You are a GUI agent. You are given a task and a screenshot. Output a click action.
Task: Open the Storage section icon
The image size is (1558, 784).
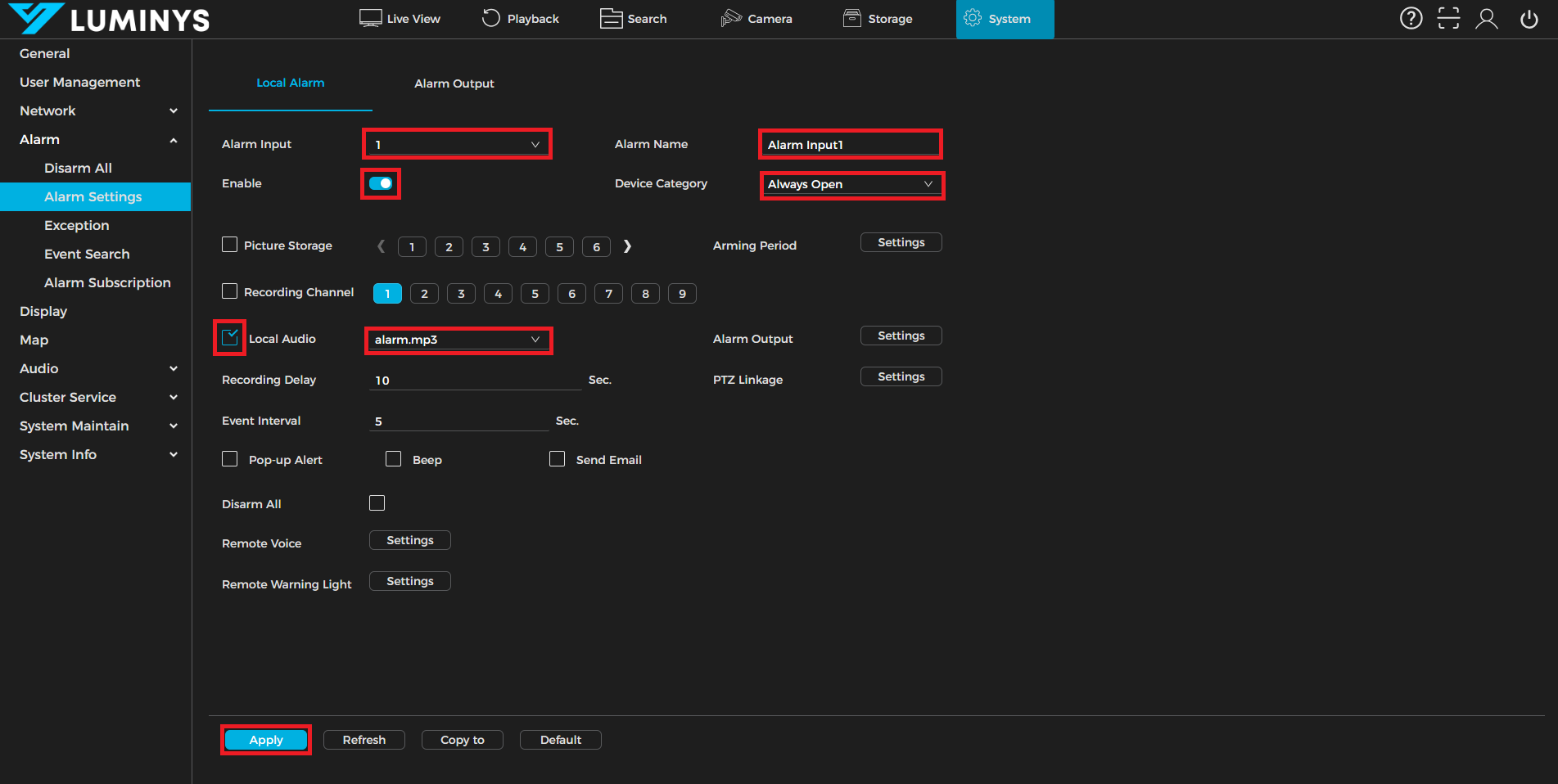click(x=852, y=18)
